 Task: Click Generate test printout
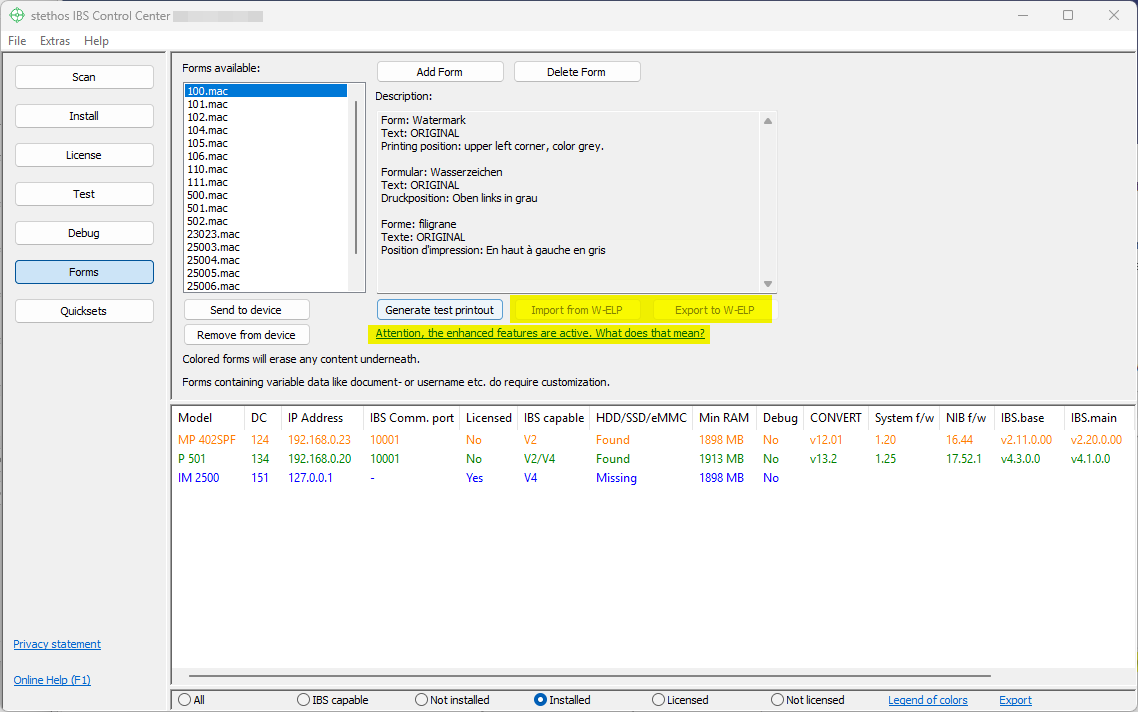pyautogui.click(x=439, y=310)
